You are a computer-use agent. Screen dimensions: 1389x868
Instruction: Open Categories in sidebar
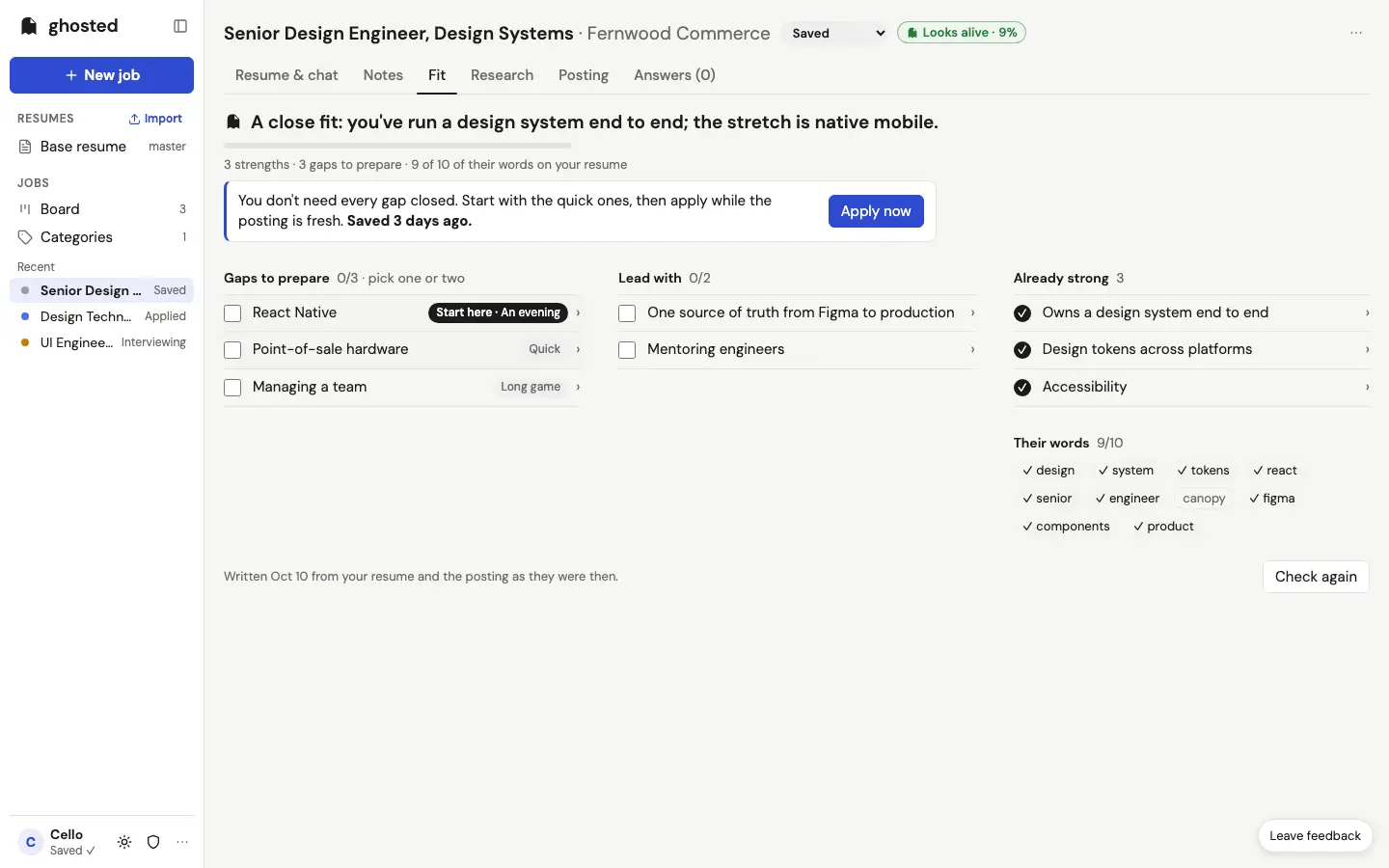coord(101,237)
